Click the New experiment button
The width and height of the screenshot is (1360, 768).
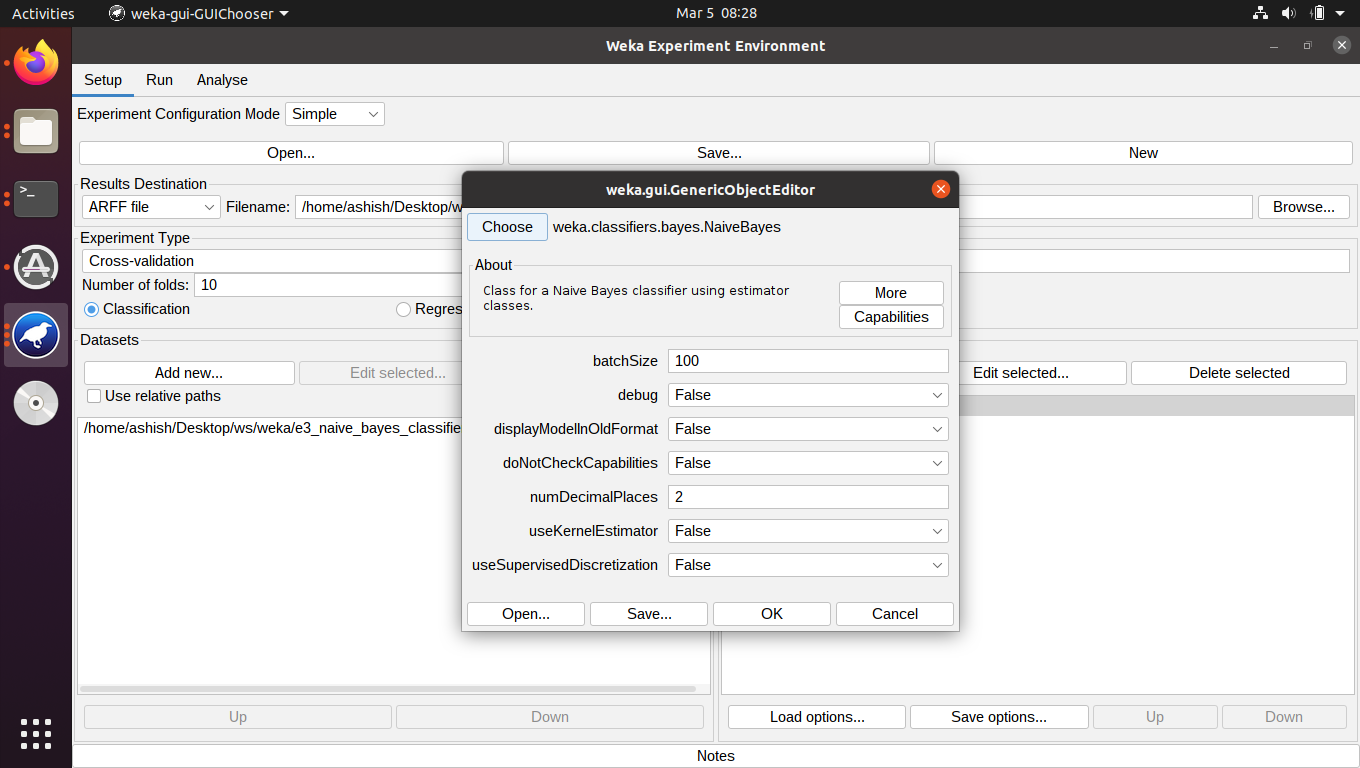coord(1143,153)
